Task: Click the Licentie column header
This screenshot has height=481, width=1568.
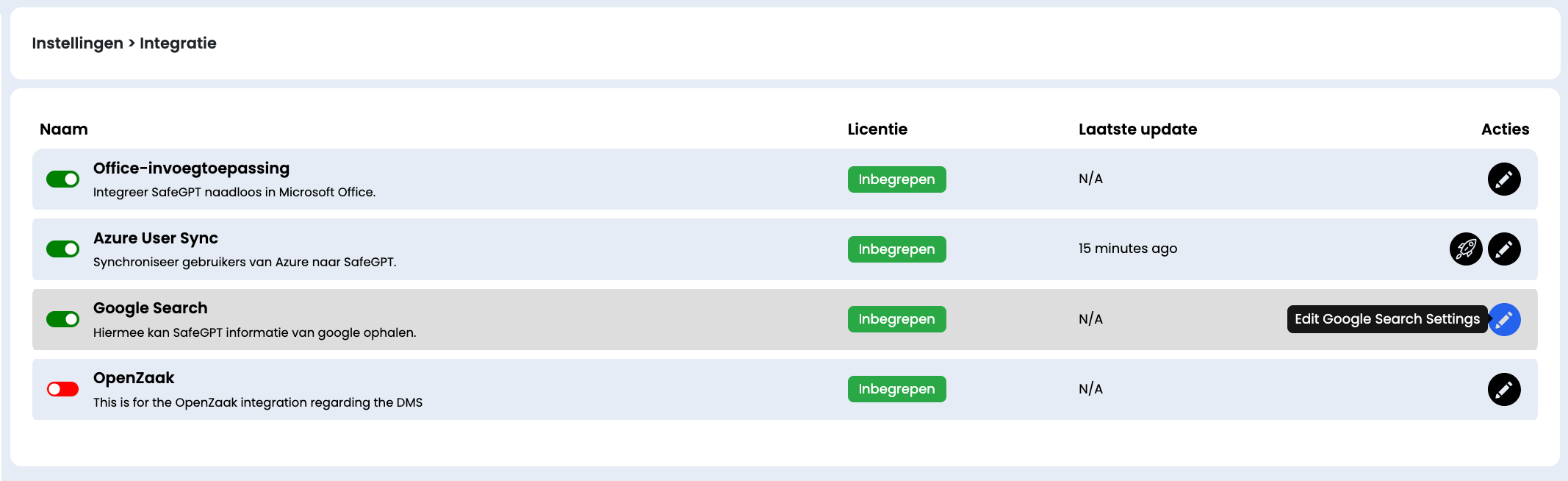Action: pyautogui.click(x=877, y=129)
